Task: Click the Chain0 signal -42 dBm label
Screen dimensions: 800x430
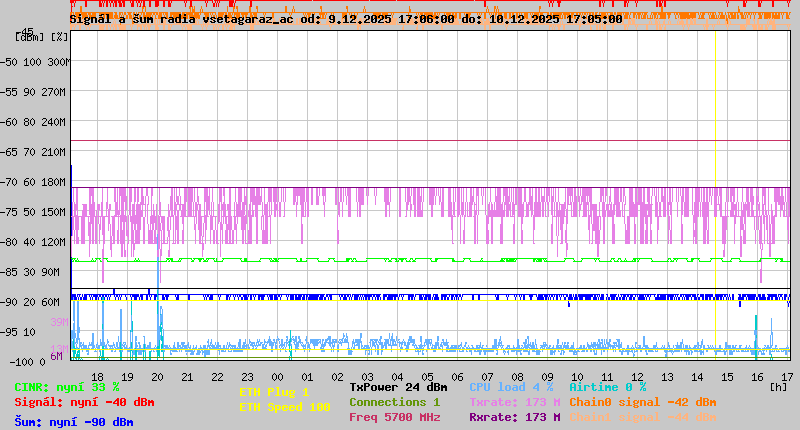Action: 642,402
